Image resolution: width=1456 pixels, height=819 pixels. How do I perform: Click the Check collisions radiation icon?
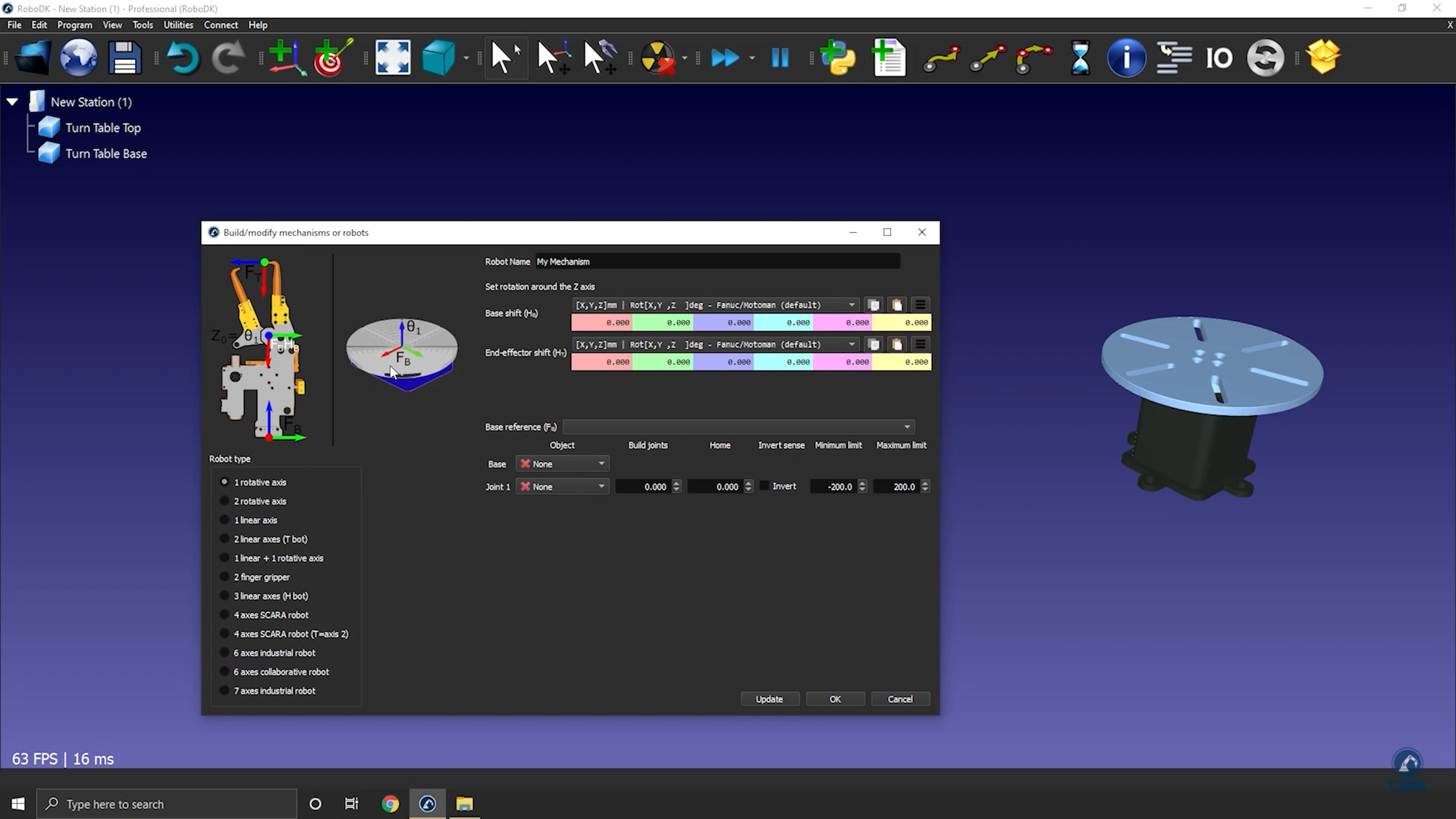pos(657,58)
